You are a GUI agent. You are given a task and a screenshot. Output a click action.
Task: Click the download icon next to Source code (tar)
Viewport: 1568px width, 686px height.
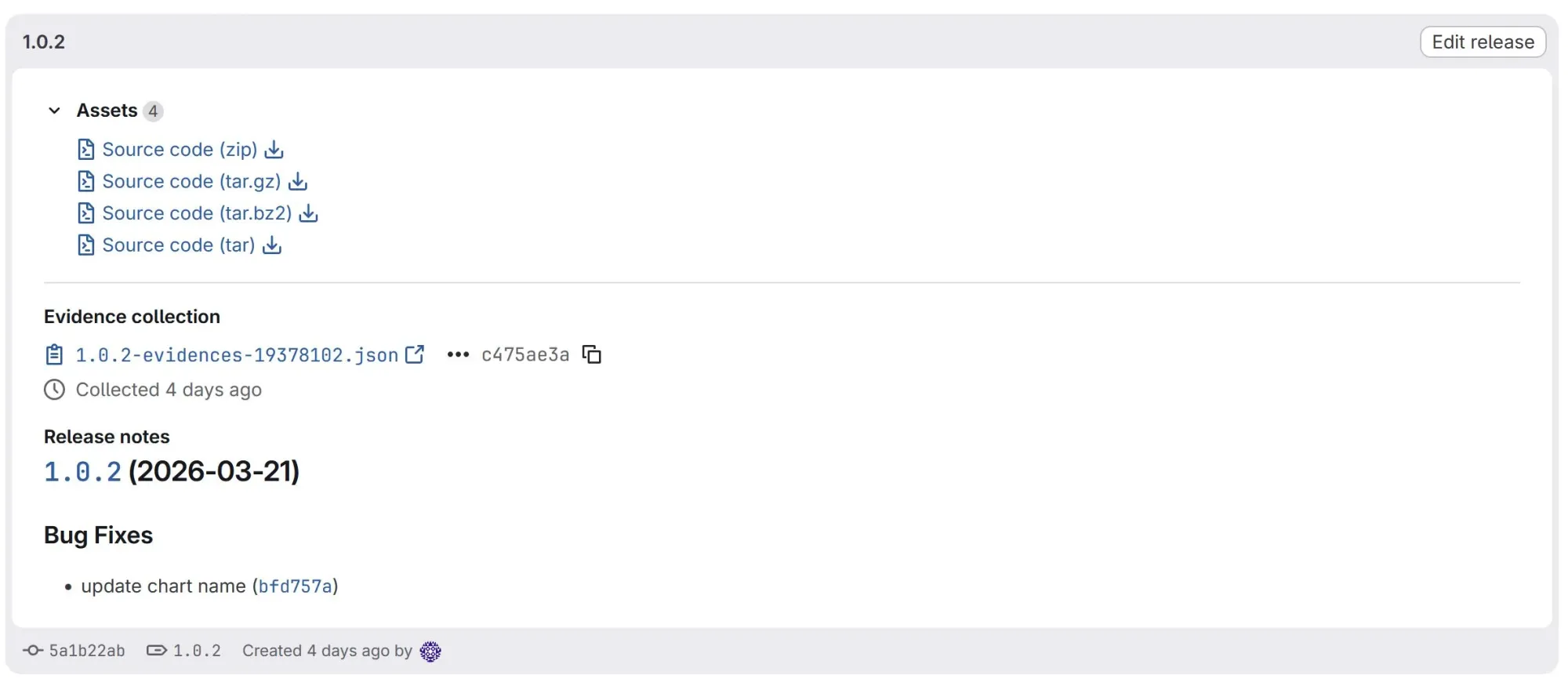click(x=271, y=245)
